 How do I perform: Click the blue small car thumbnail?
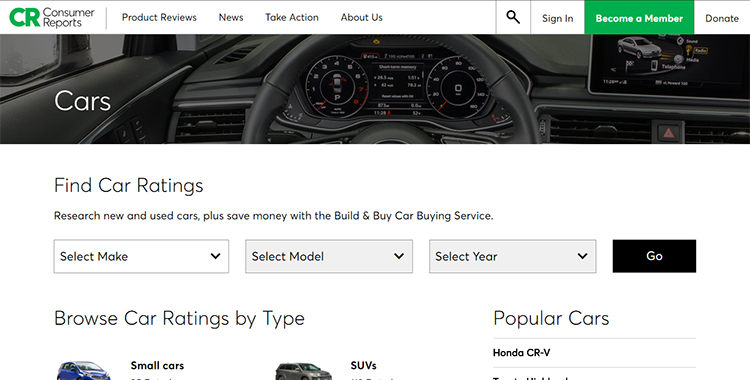[84, 371]
